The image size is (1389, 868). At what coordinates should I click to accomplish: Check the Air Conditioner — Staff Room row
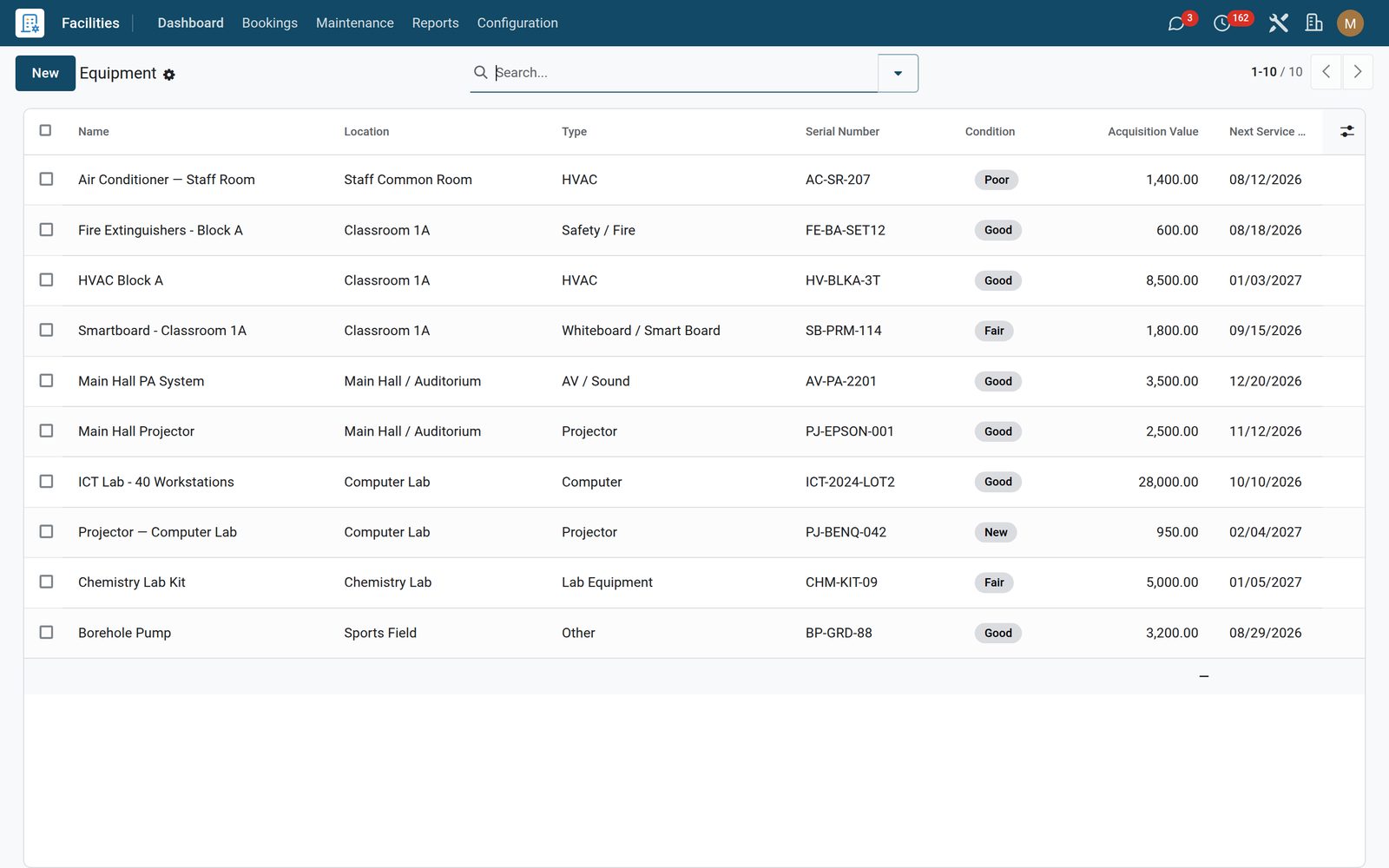pos(46,179)
